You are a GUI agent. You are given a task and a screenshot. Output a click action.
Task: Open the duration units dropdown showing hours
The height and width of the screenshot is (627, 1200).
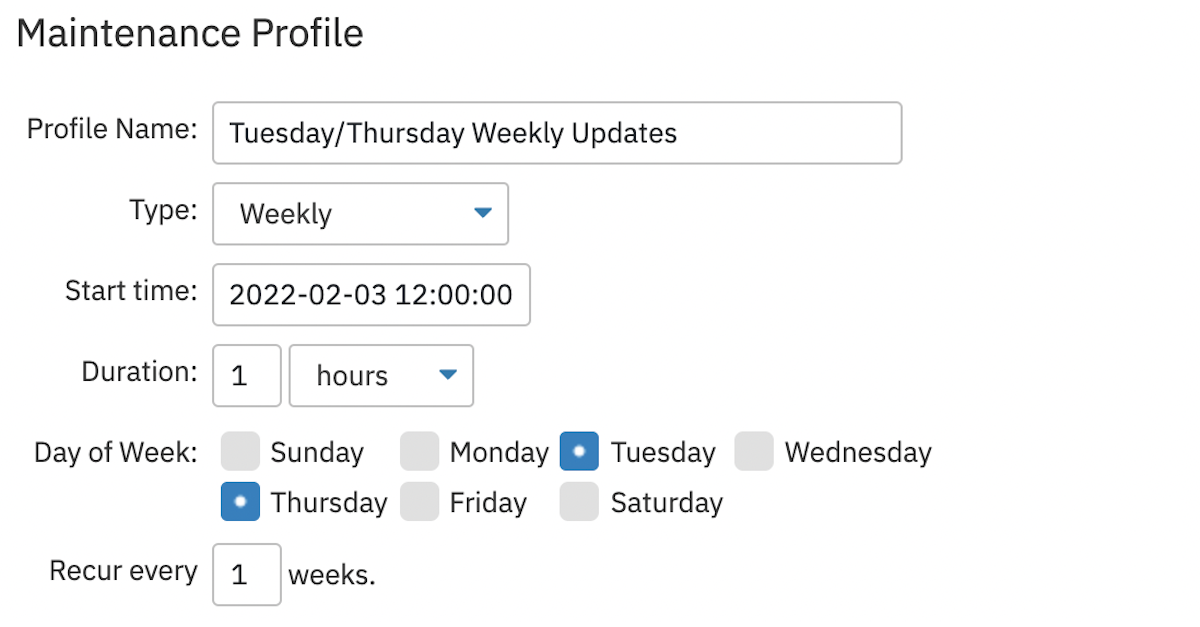tap(381, 375)
